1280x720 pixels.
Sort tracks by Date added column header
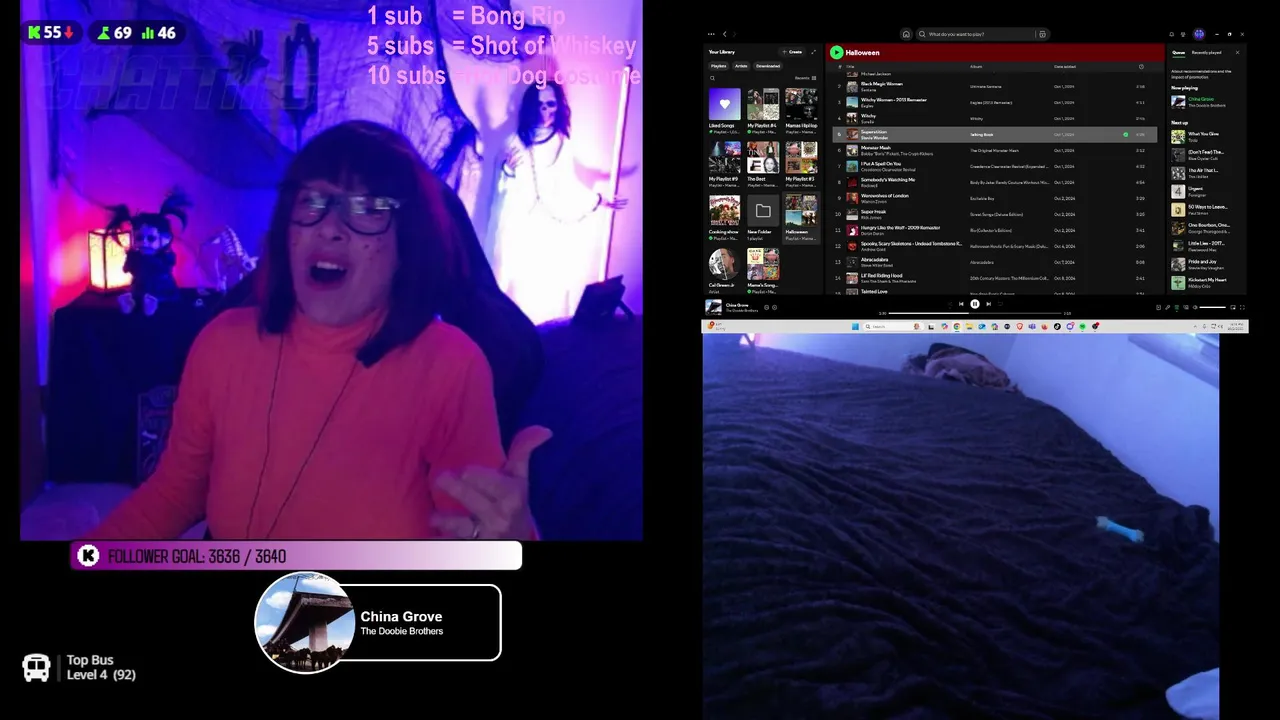(x=1065, y=67)
